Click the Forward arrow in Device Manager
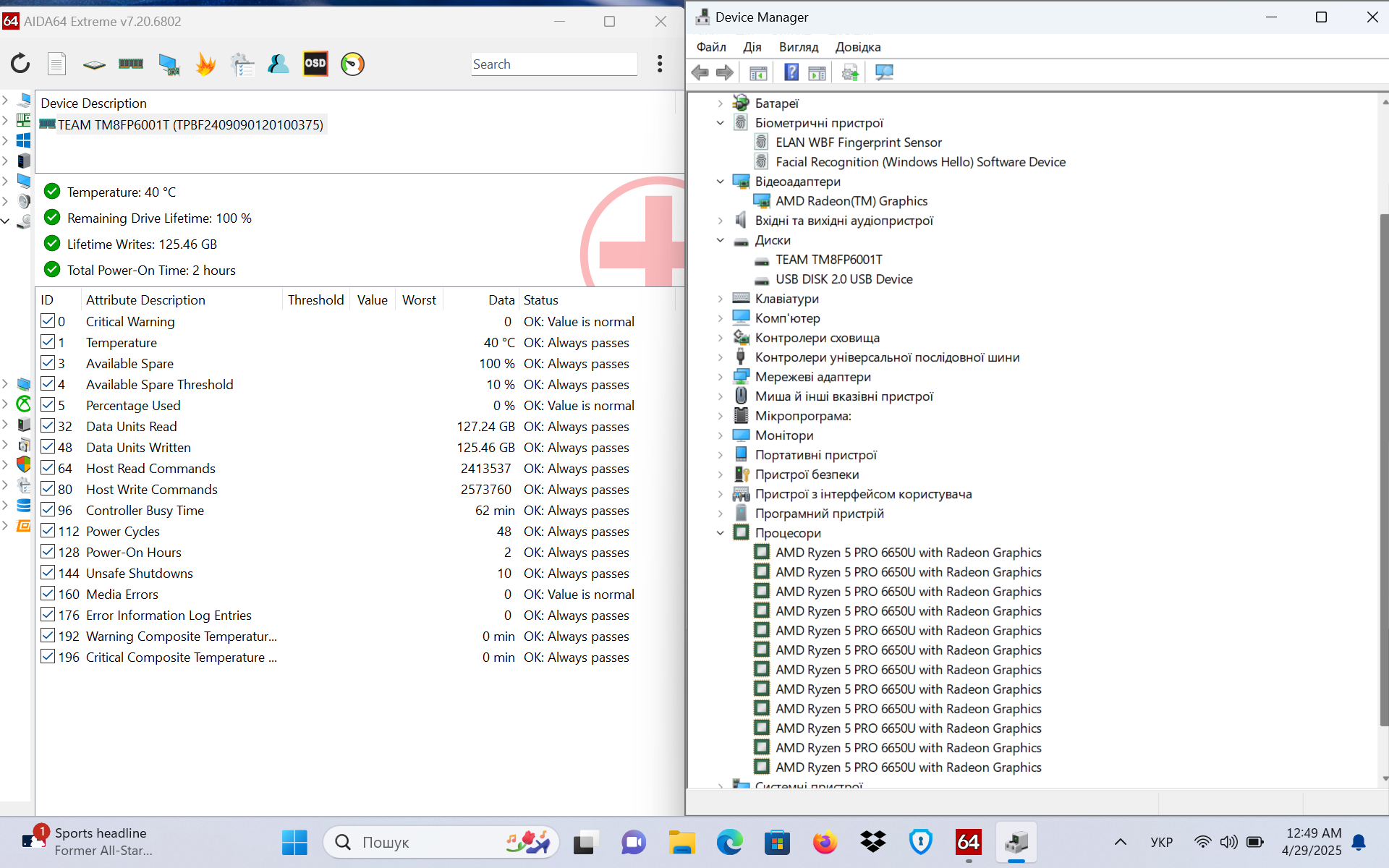 [x=725, y=72]
